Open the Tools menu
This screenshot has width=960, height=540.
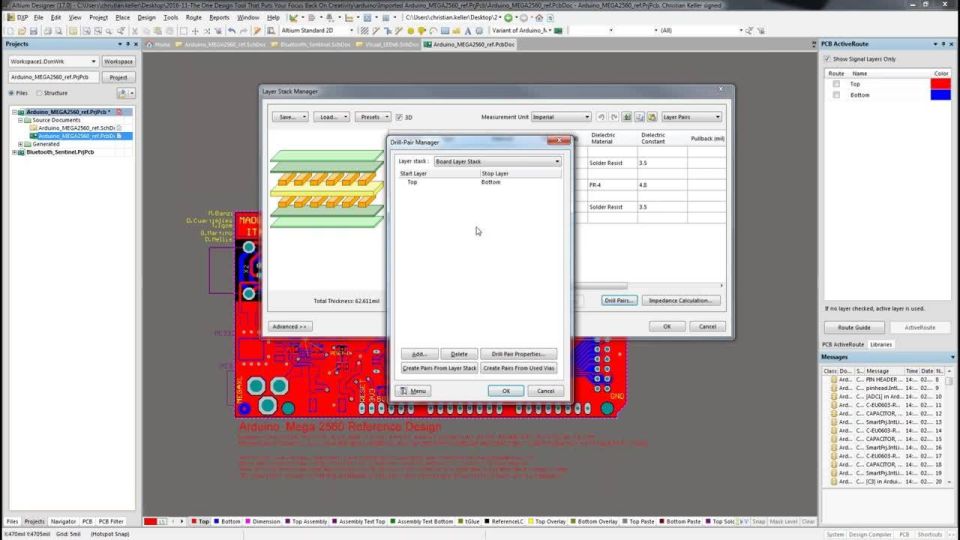pyautogui.click(x=170, y=18)
